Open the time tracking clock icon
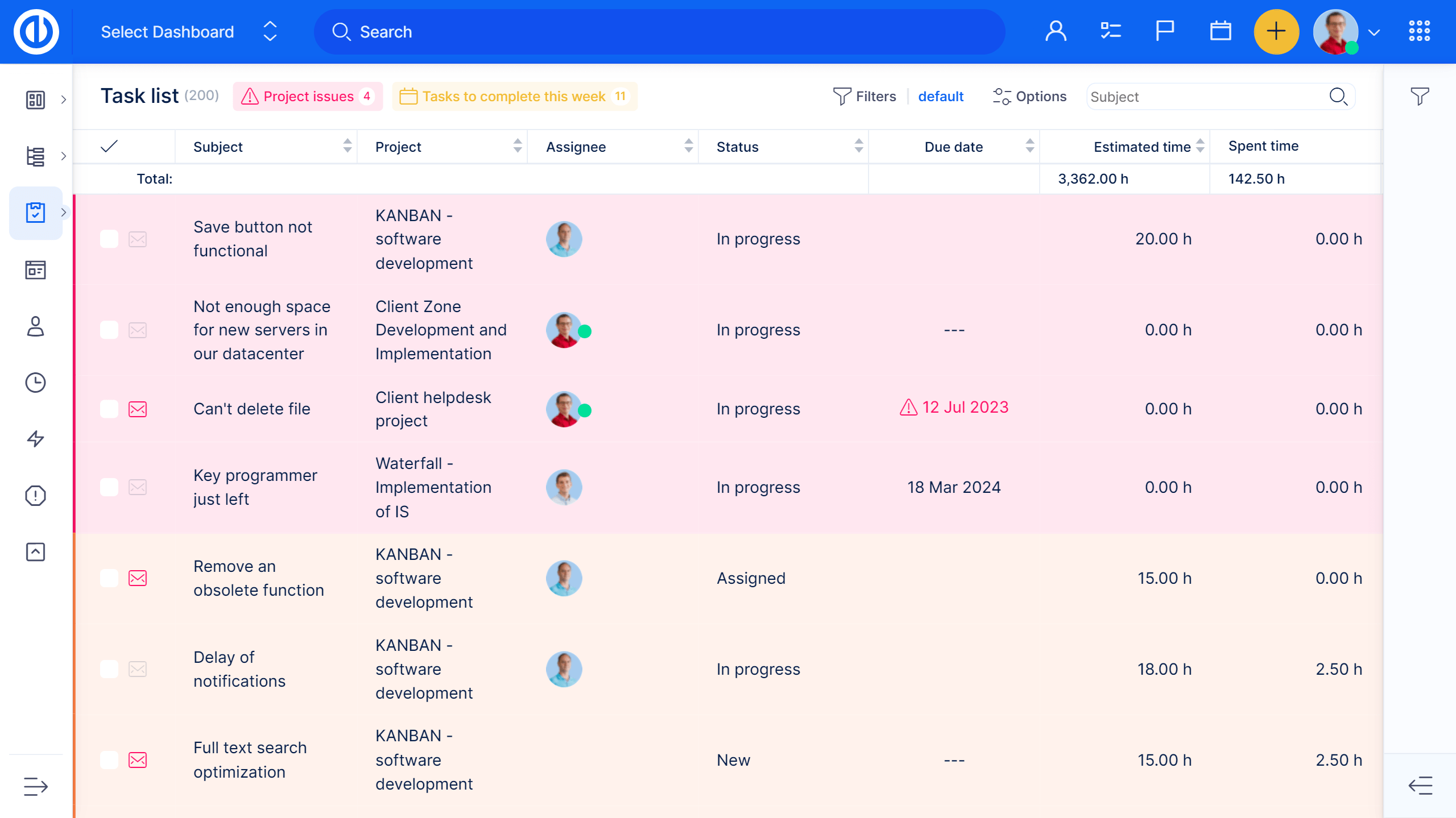Image resolution: width=1456 pixels, height=818 pixels. coord(35,382)
